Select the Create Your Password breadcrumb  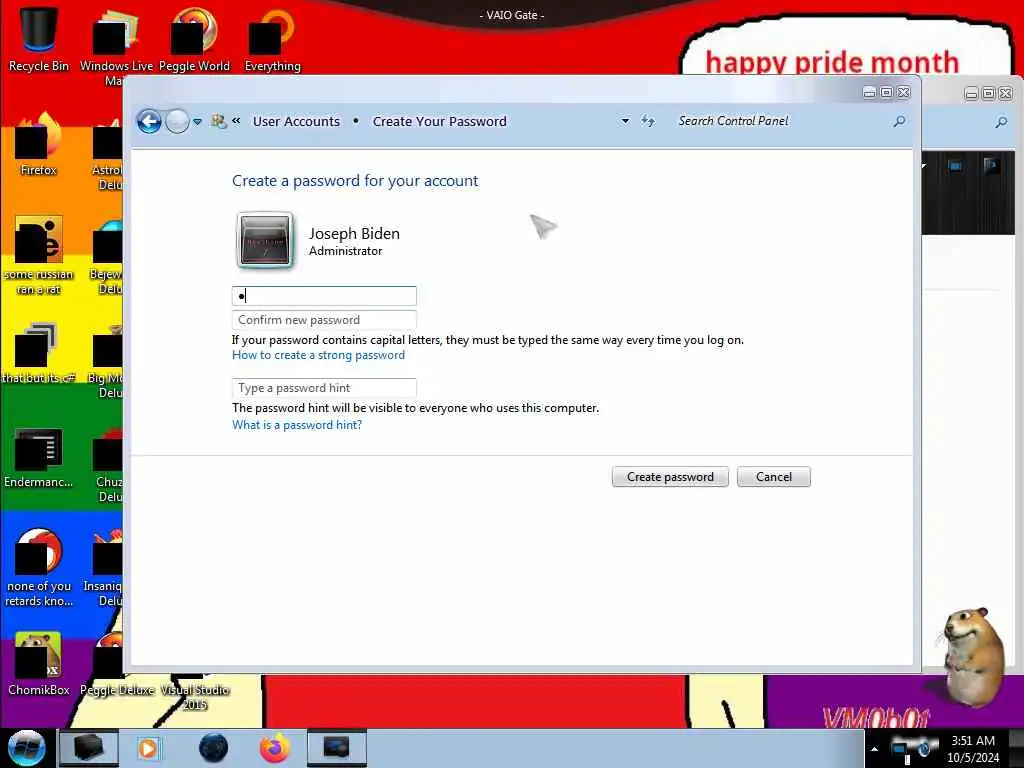(440, 121)
